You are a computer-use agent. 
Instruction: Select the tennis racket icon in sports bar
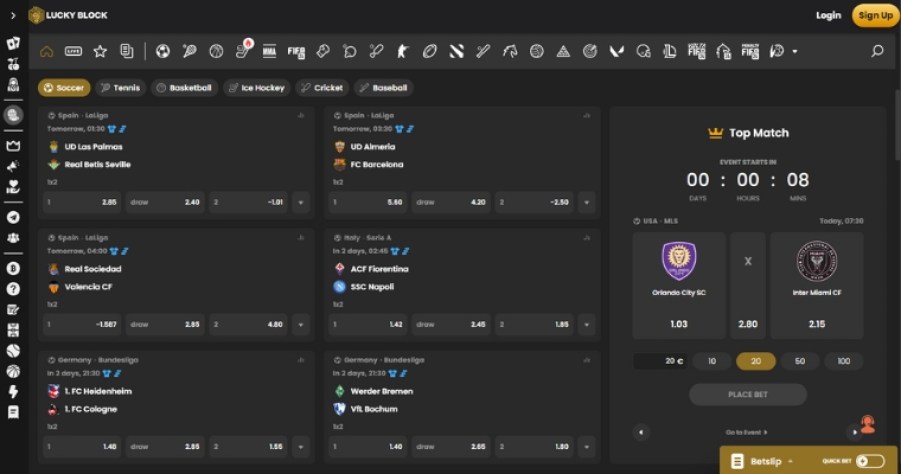tap(189, 51)
